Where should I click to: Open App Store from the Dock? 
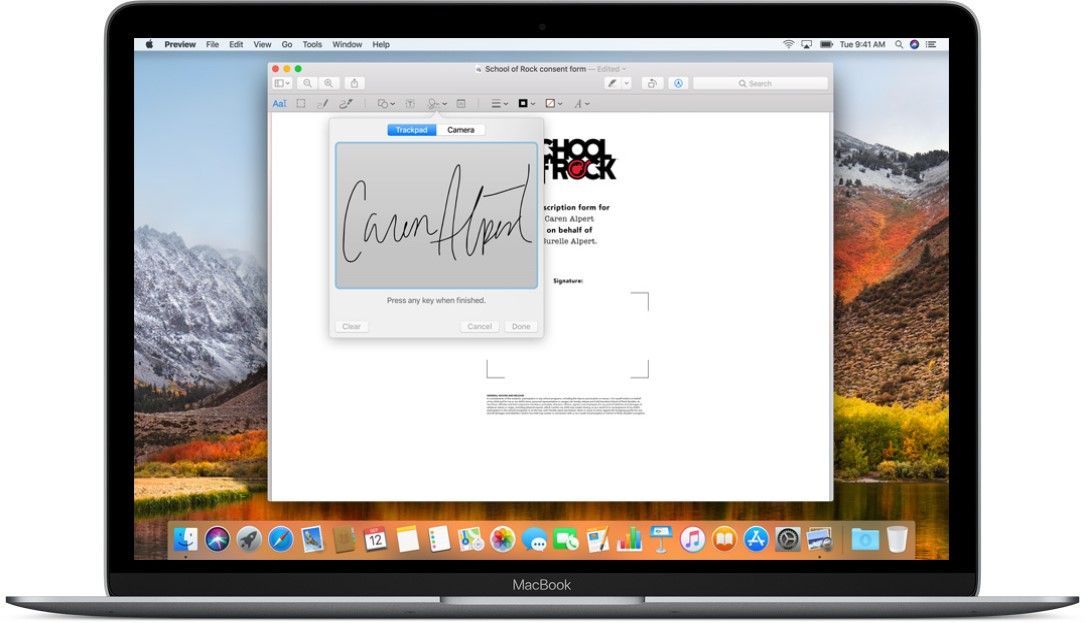(x=756, y=538)
